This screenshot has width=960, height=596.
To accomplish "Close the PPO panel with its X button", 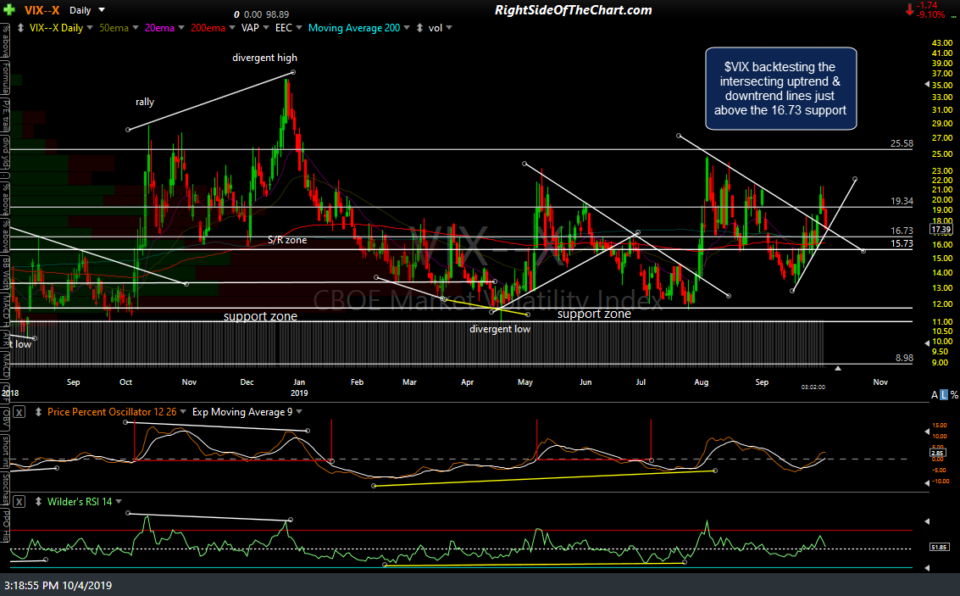I will coord(18,409).
